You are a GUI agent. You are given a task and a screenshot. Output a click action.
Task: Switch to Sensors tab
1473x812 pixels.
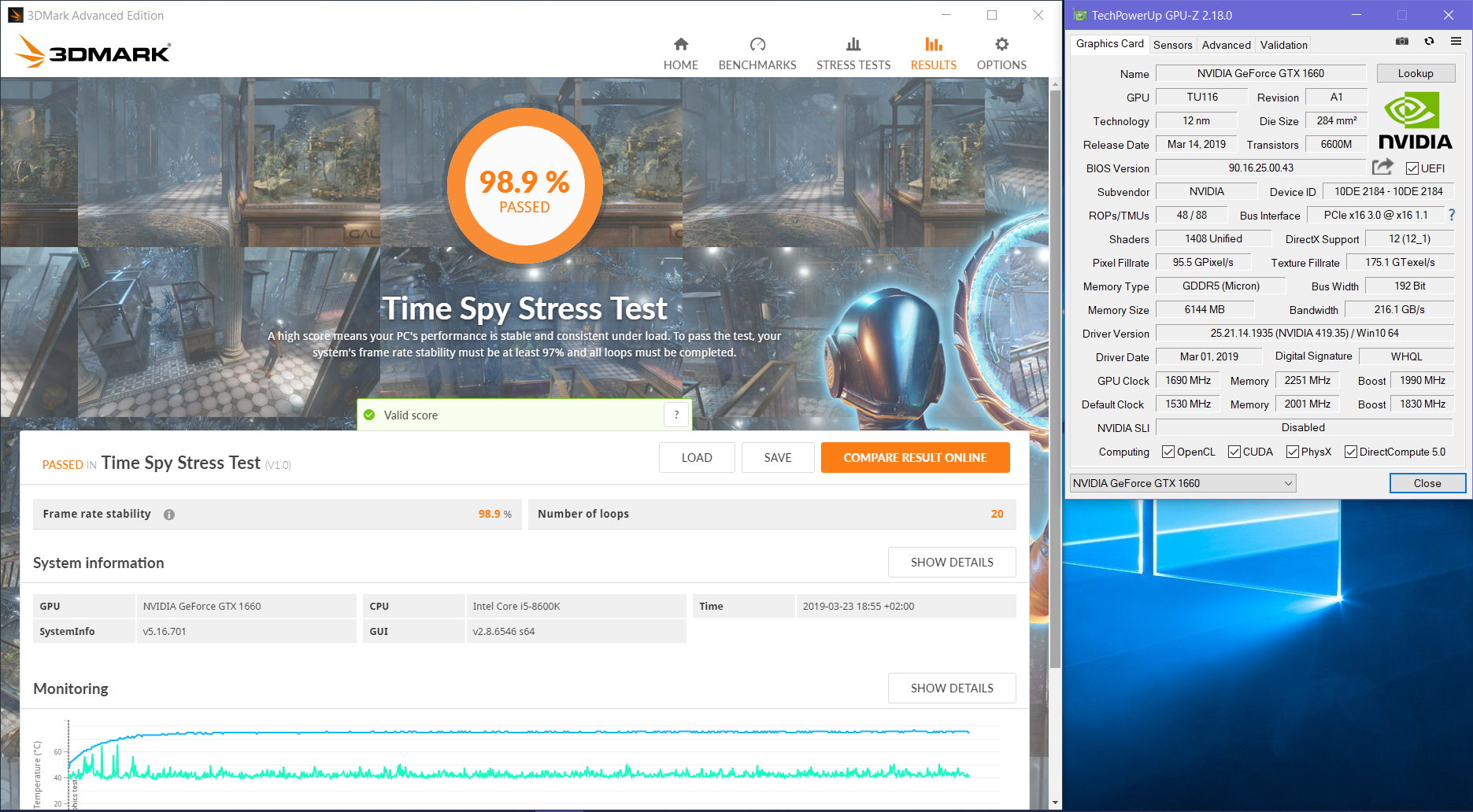1172,45
